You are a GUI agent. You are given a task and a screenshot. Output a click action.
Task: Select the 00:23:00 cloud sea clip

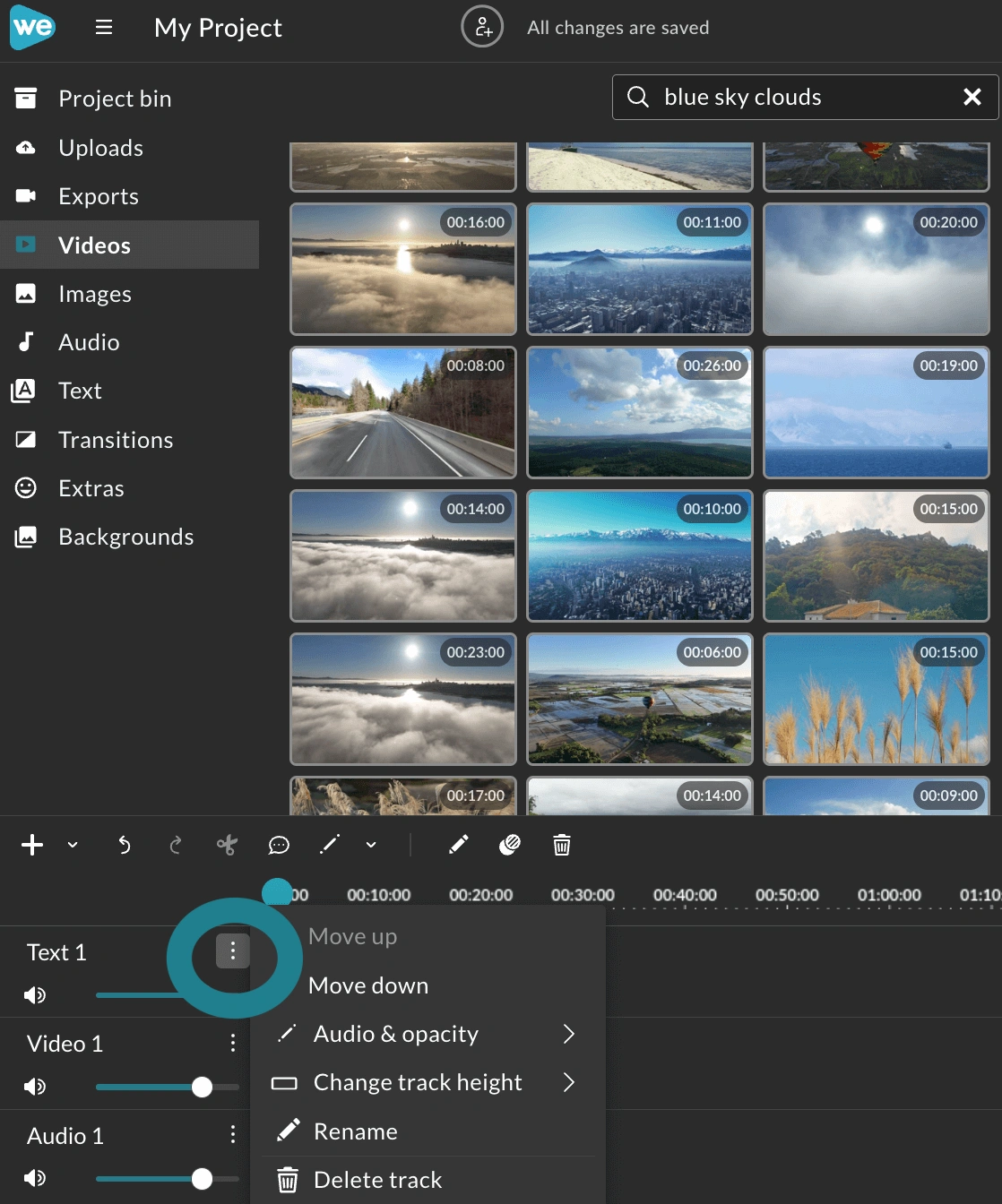403,699
